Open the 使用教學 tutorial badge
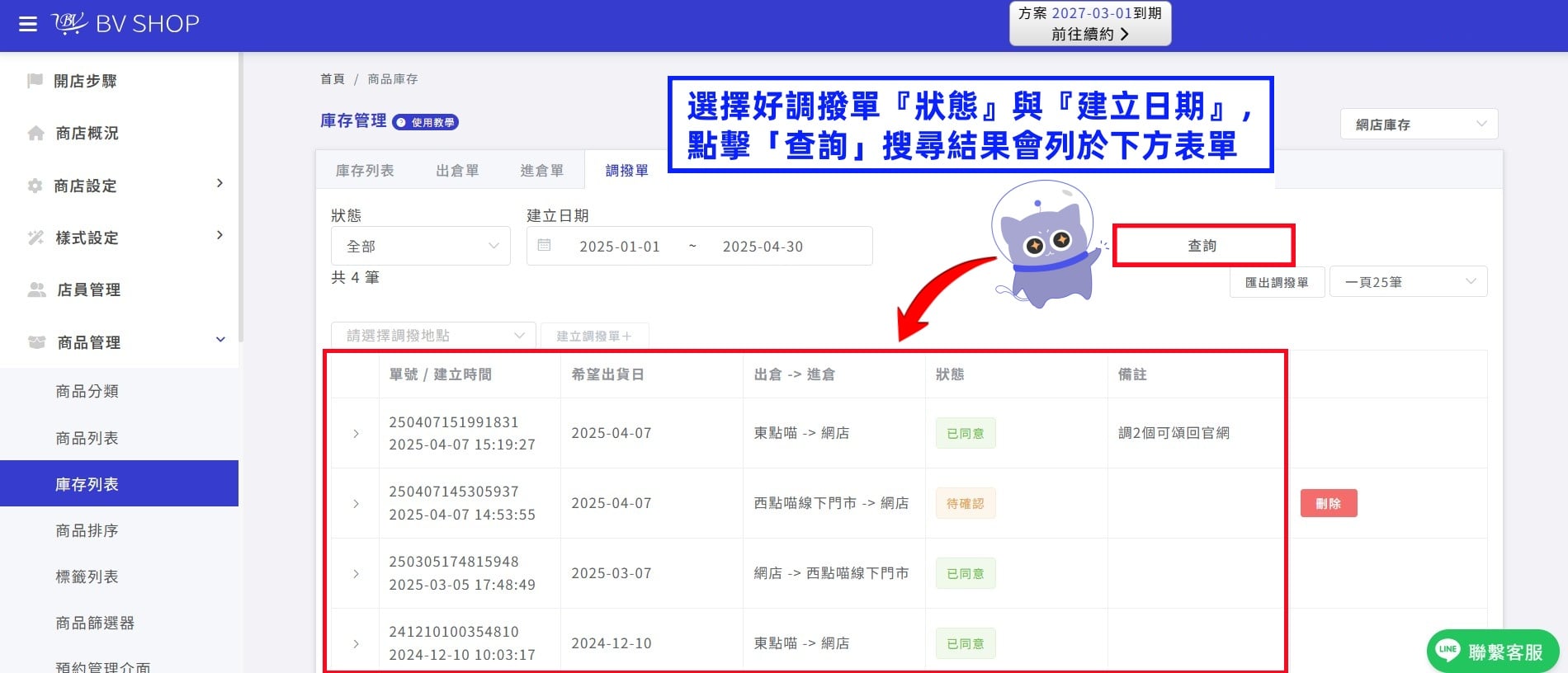The height and width of the screenshot is (673, 1568). (426, 122)
